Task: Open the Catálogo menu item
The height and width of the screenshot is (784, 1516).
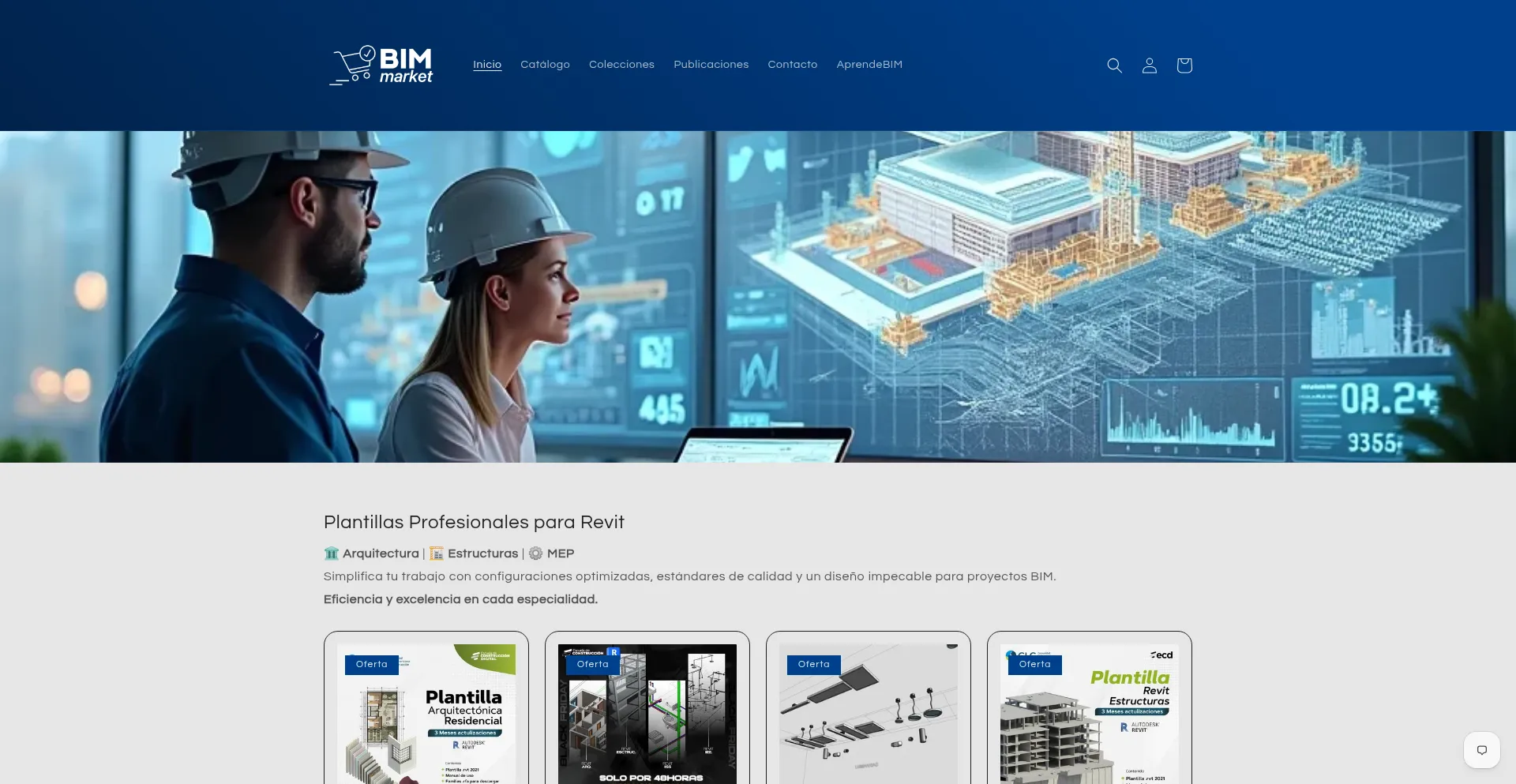Action: coord(545,65)
